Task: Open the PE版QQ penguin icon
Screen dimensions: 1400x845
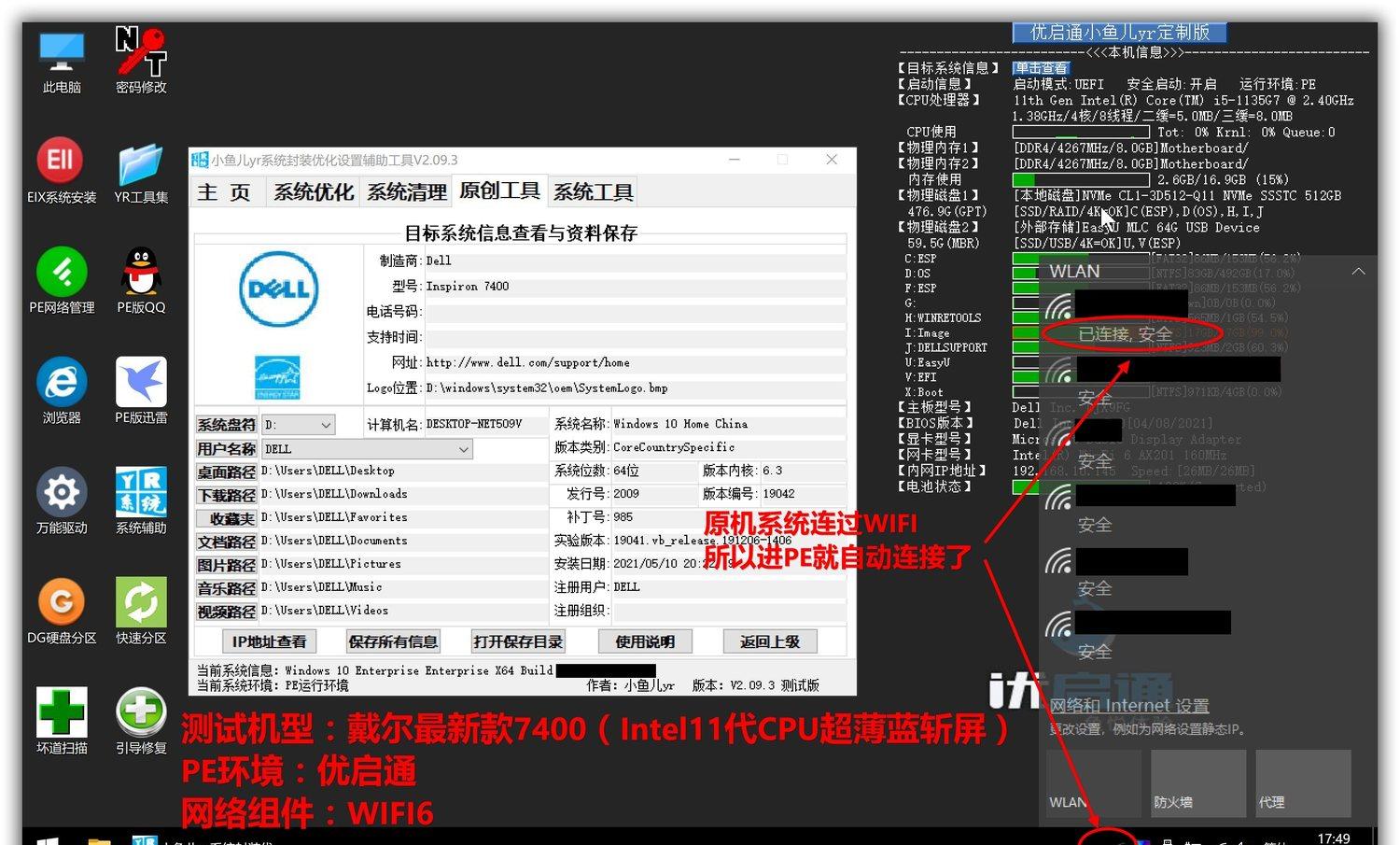Action: click(141, 282)
